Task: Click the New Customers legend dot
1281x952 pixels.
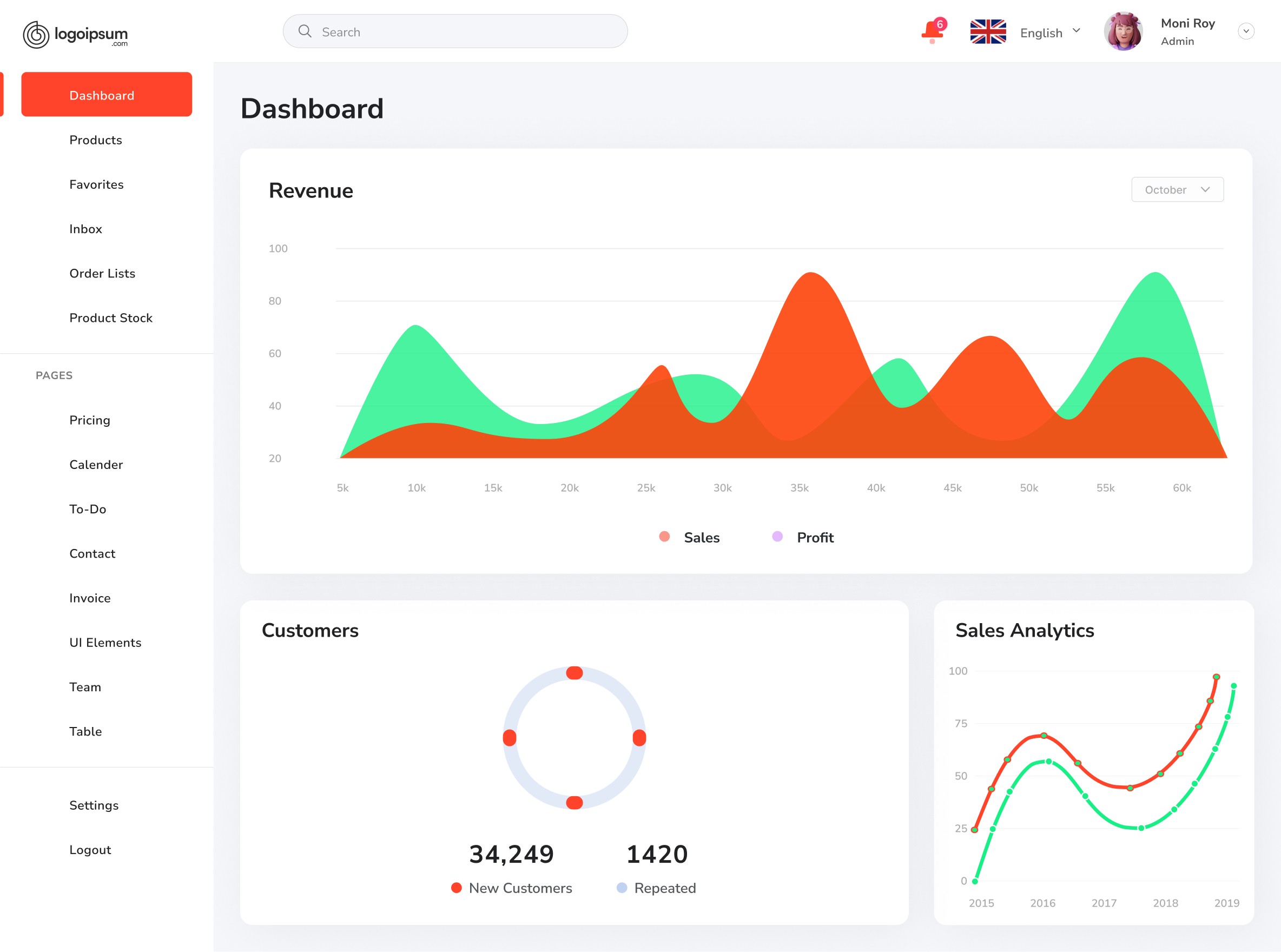Action: (x=457, y=888)
